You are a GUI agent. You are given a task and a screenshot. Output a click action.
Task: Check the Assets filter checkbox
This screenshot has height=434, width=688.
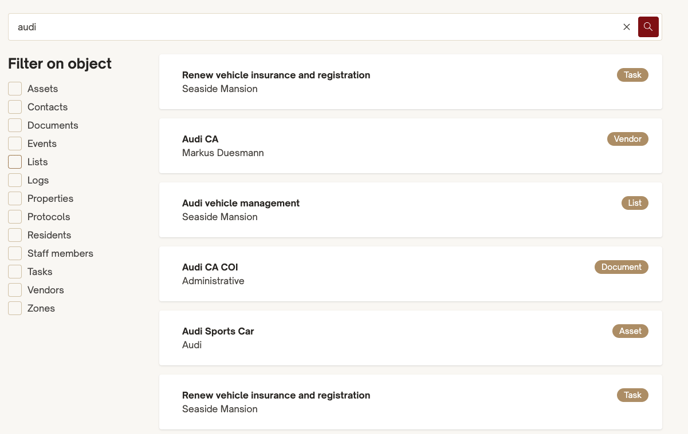pos(15,89)
